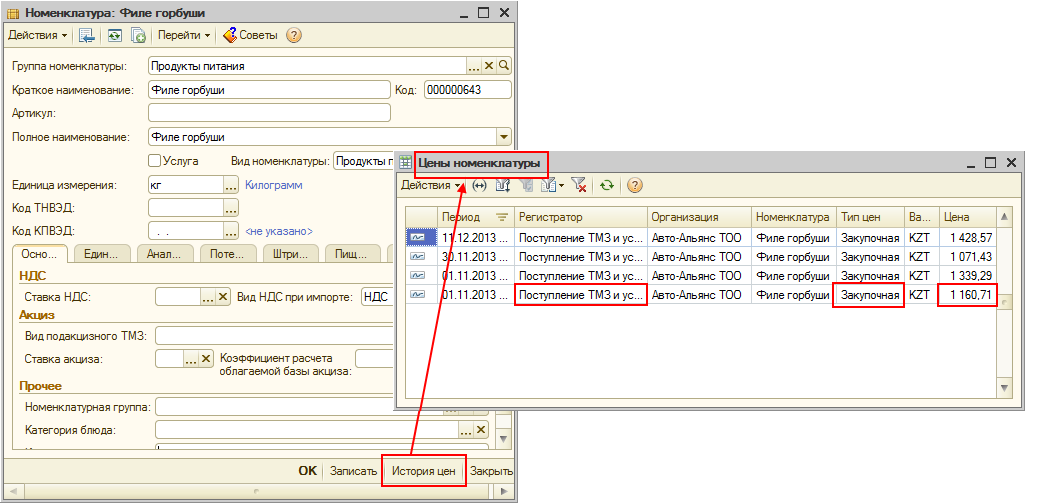Disable filter icon with red cross
The height and width of the screenshot is (503, 1051).
coord(578,185)
